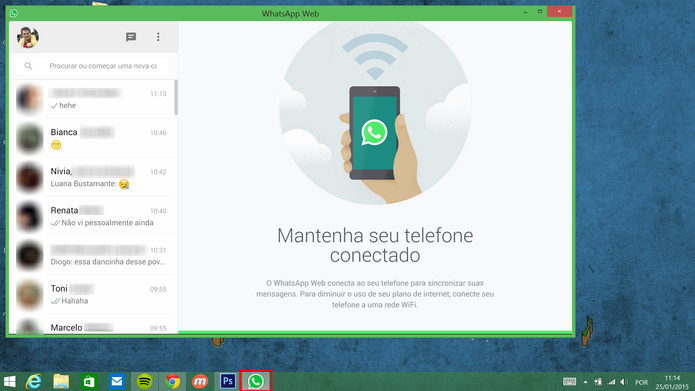Open the Toni conversation
695x391 pixels.
92,294
